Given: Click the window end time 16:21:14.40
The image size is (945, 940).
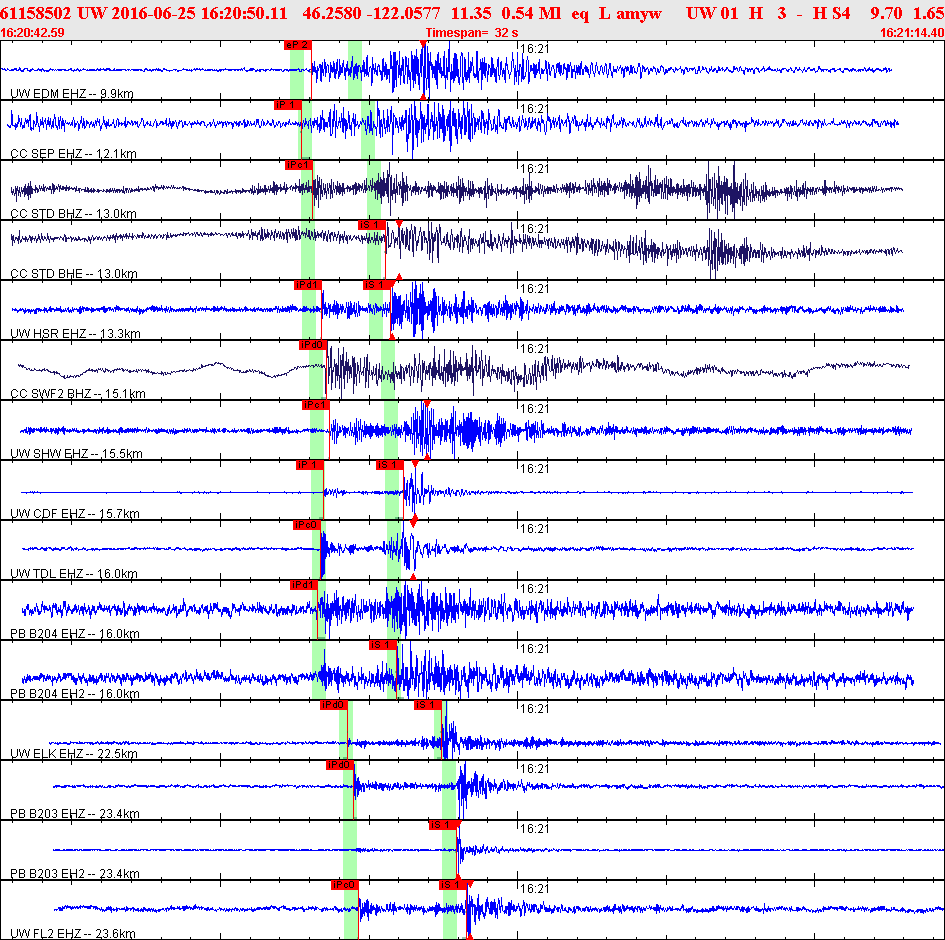Looking at the screenshot, I should coord(912,33).
